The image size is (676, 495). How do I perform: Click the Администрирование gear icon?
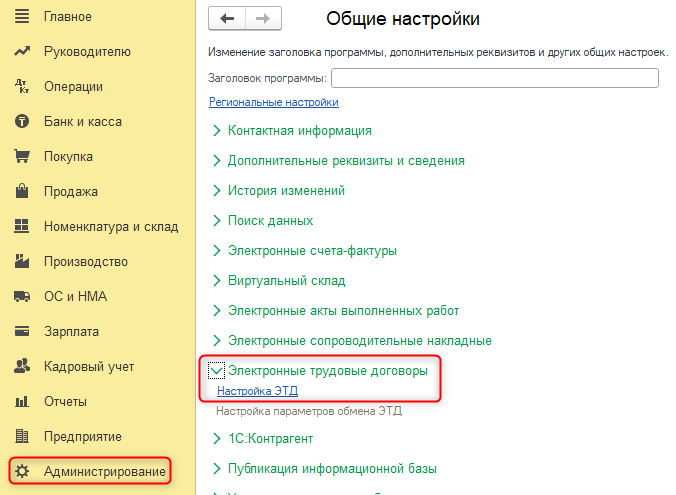click(22, 471)
